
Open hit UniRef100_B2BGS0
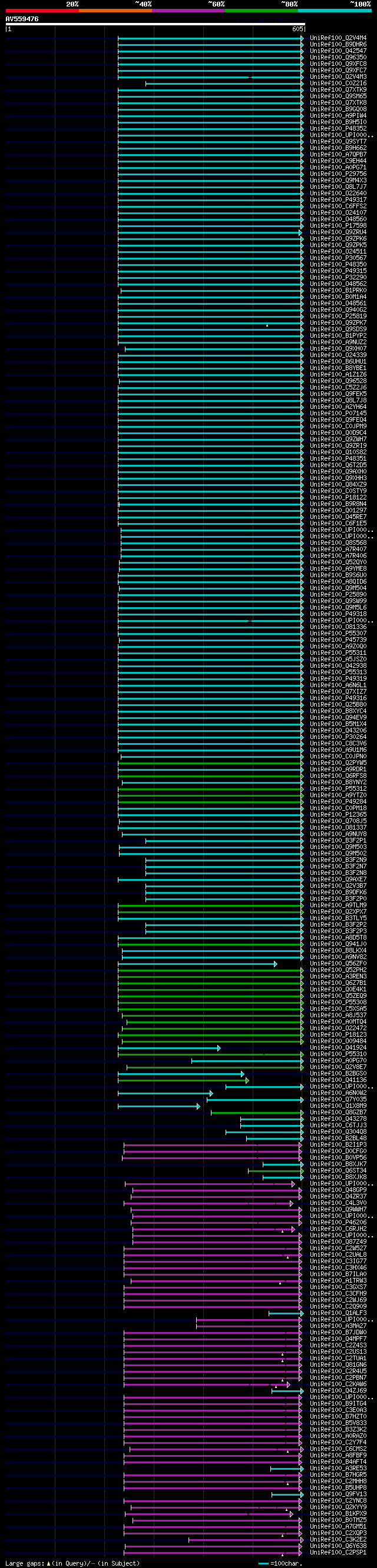pos(338,1073)
